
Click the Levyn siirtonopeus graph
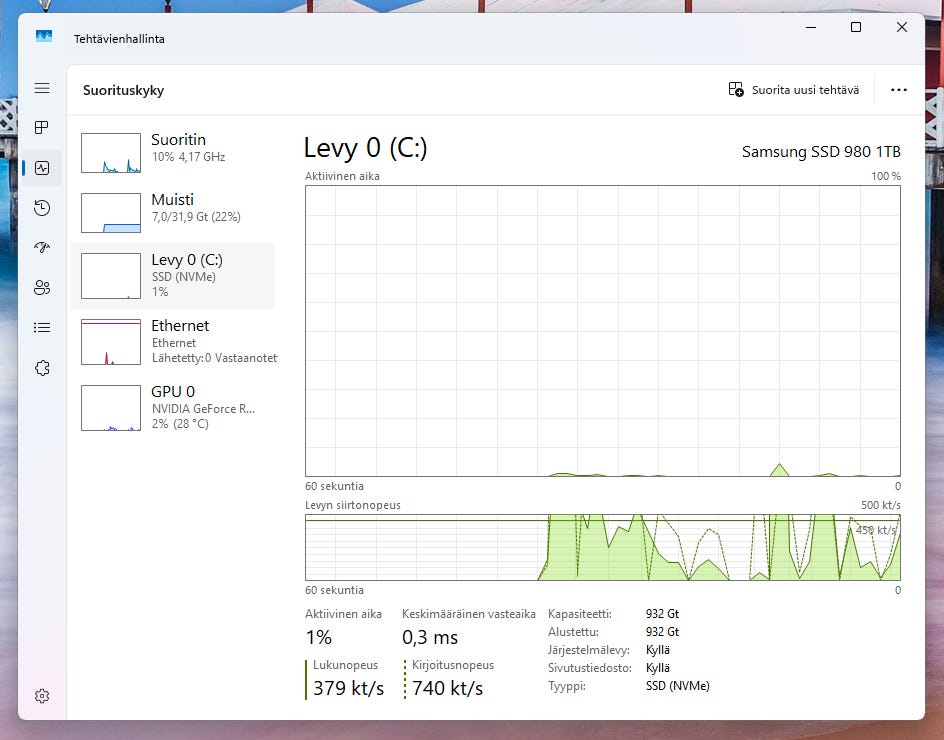coord(603,547)
